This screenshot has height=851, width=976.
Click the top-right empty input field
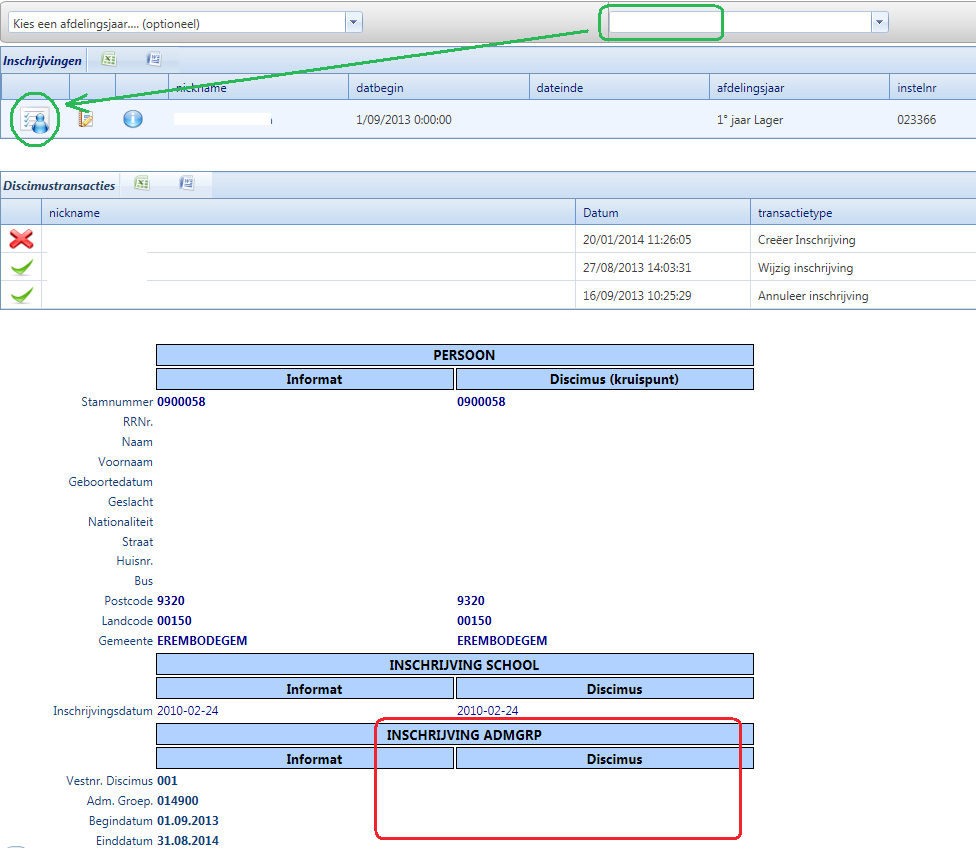click(738, 22)
